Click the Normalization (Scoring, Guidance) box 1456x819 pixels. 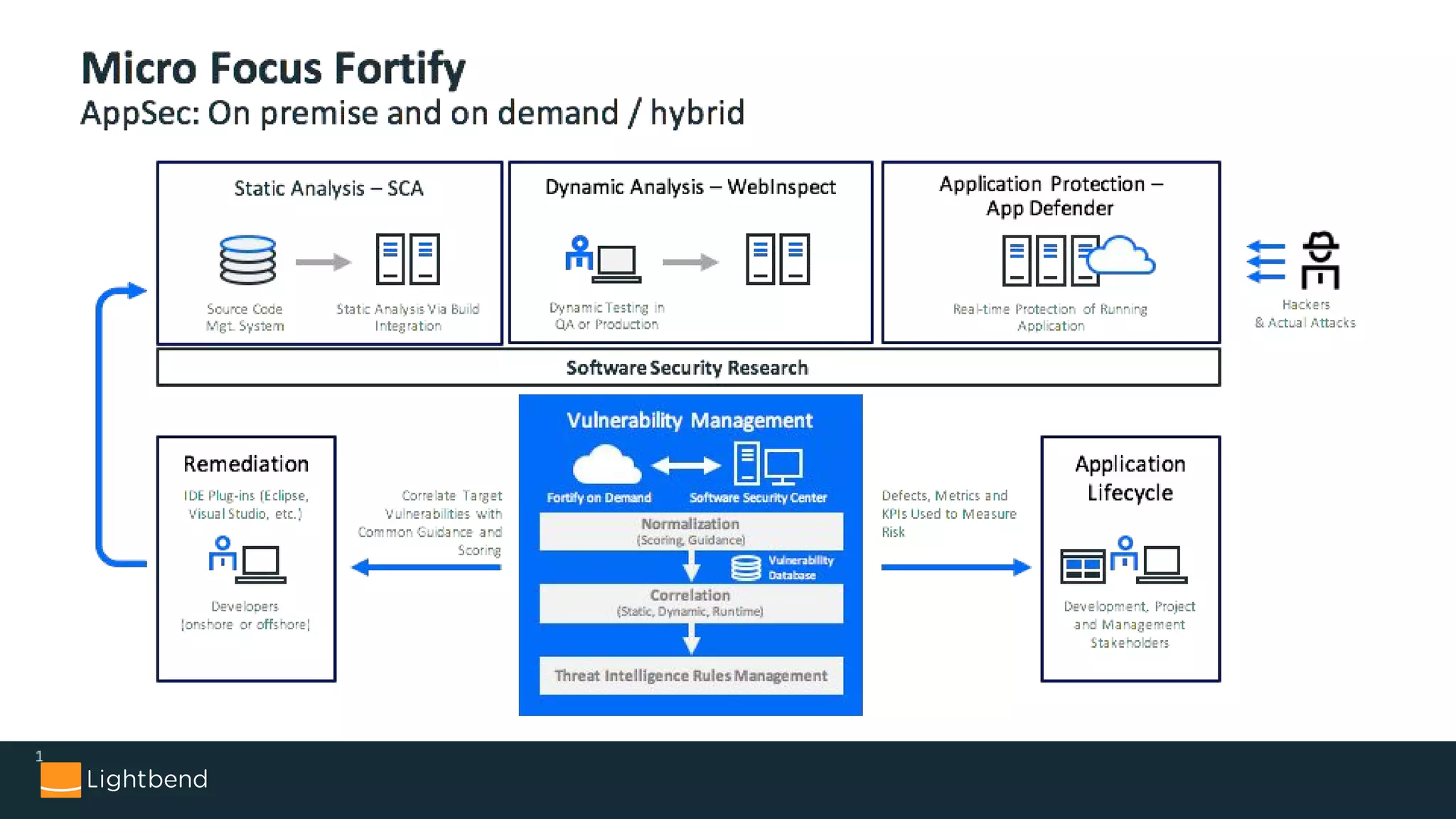tap(690, 531)
